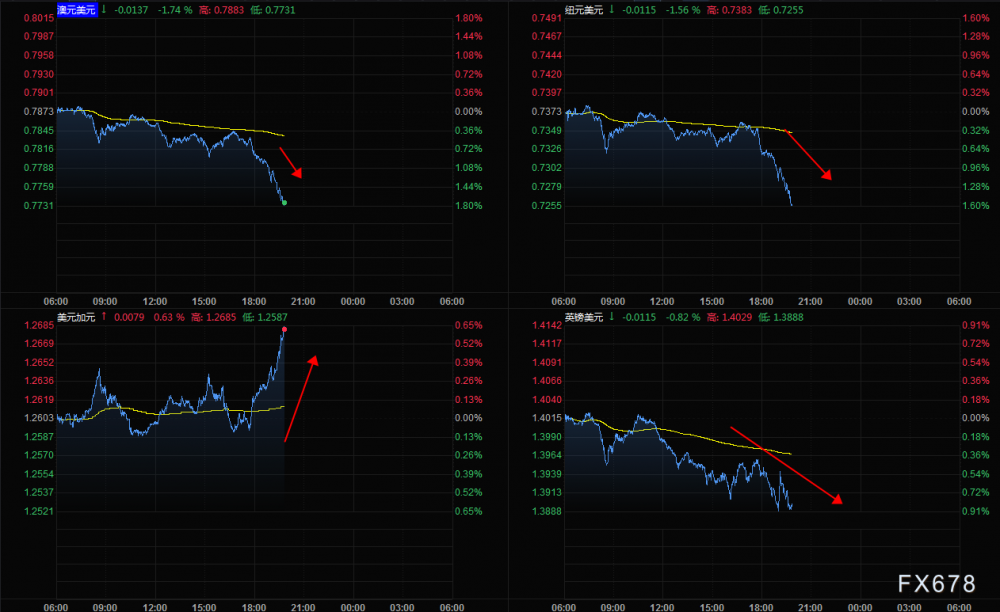Click the header high value 1.2685
The width and height of the screenshot is (1000, 612).
tap(220, 317)
